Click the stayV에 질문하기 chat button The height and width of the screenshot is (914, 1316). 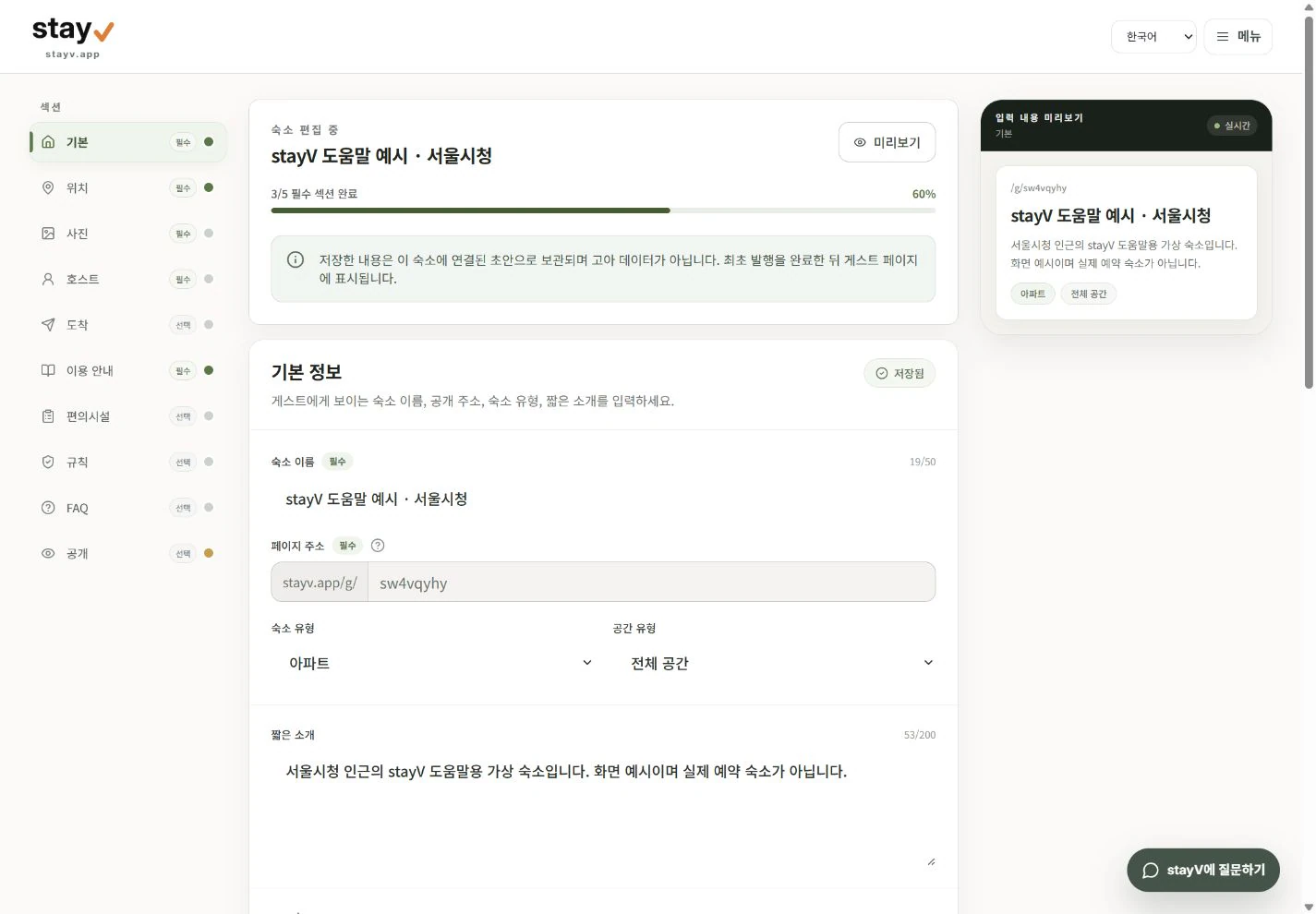point(1203,870)
